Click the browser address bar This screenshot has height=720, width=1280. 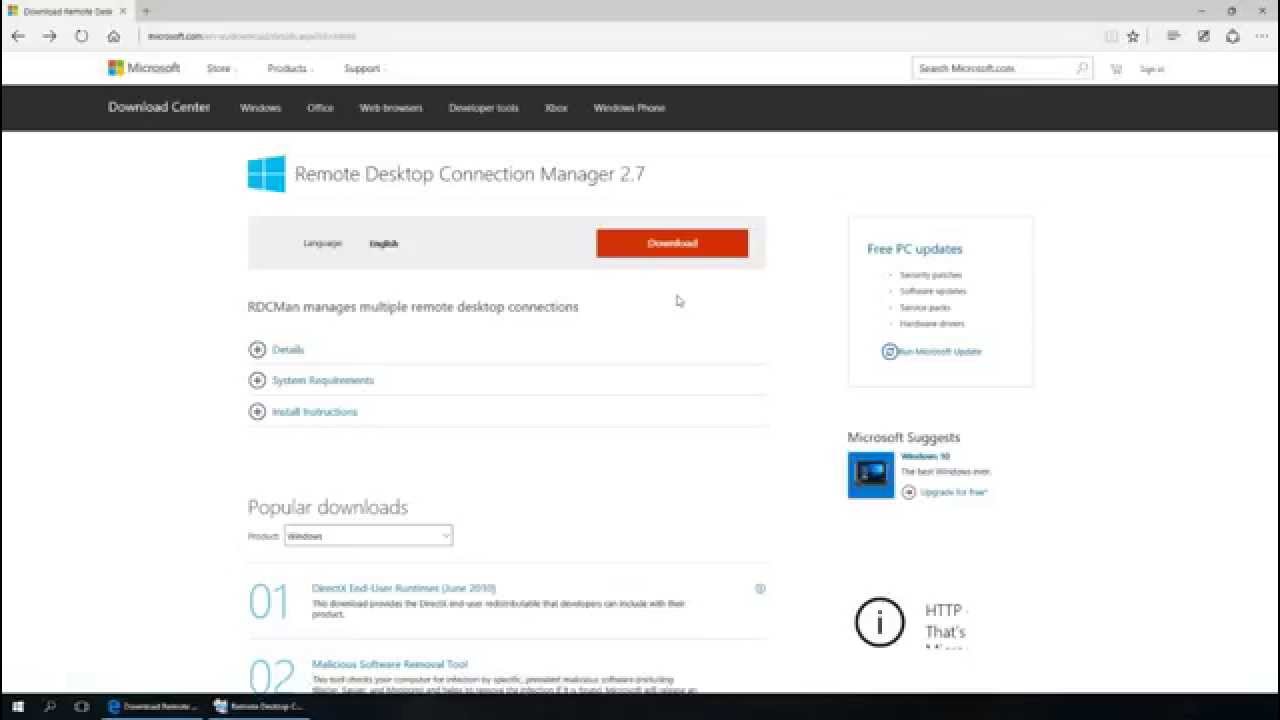click(620, 36)
